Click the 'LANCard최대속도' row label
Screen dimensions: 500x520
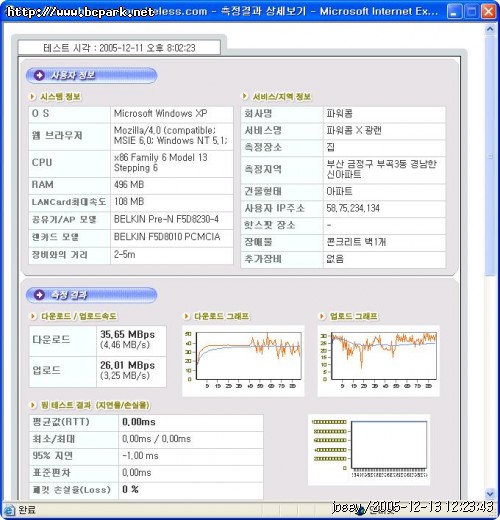pyautogui.click(x=69, y=202)
